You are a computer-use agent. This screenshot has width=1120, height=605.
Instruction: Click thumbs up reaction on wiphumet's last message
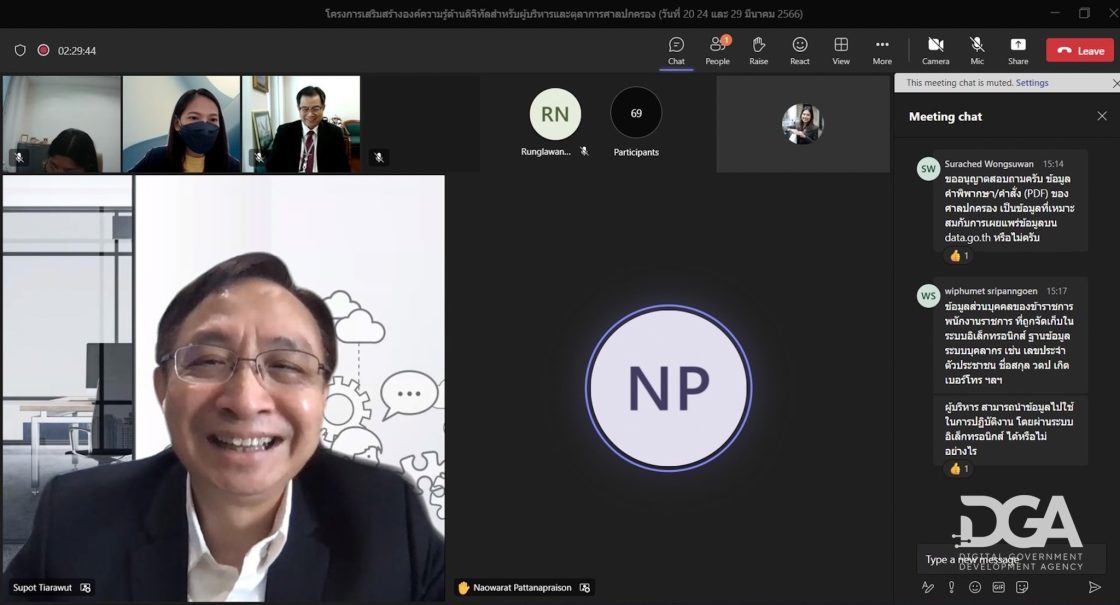coord(958,469)
